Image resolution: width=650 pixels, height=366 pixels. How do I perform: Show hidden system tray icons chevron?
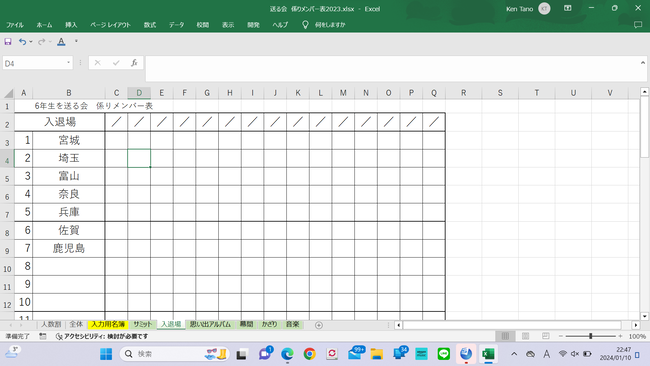point(514,354)
